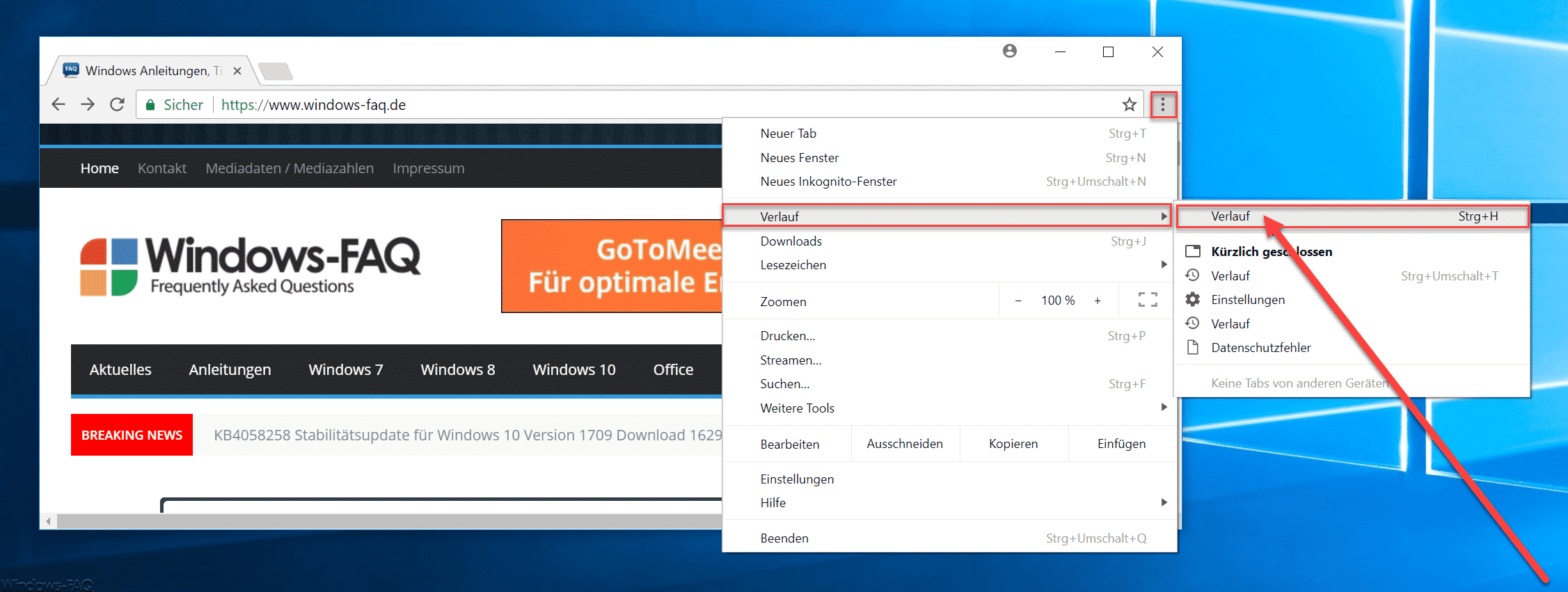Screen dimensions: 1568x592
Task: Reopen the Datenschutzfehler closed tab
Action: [x=1352, y=347]
